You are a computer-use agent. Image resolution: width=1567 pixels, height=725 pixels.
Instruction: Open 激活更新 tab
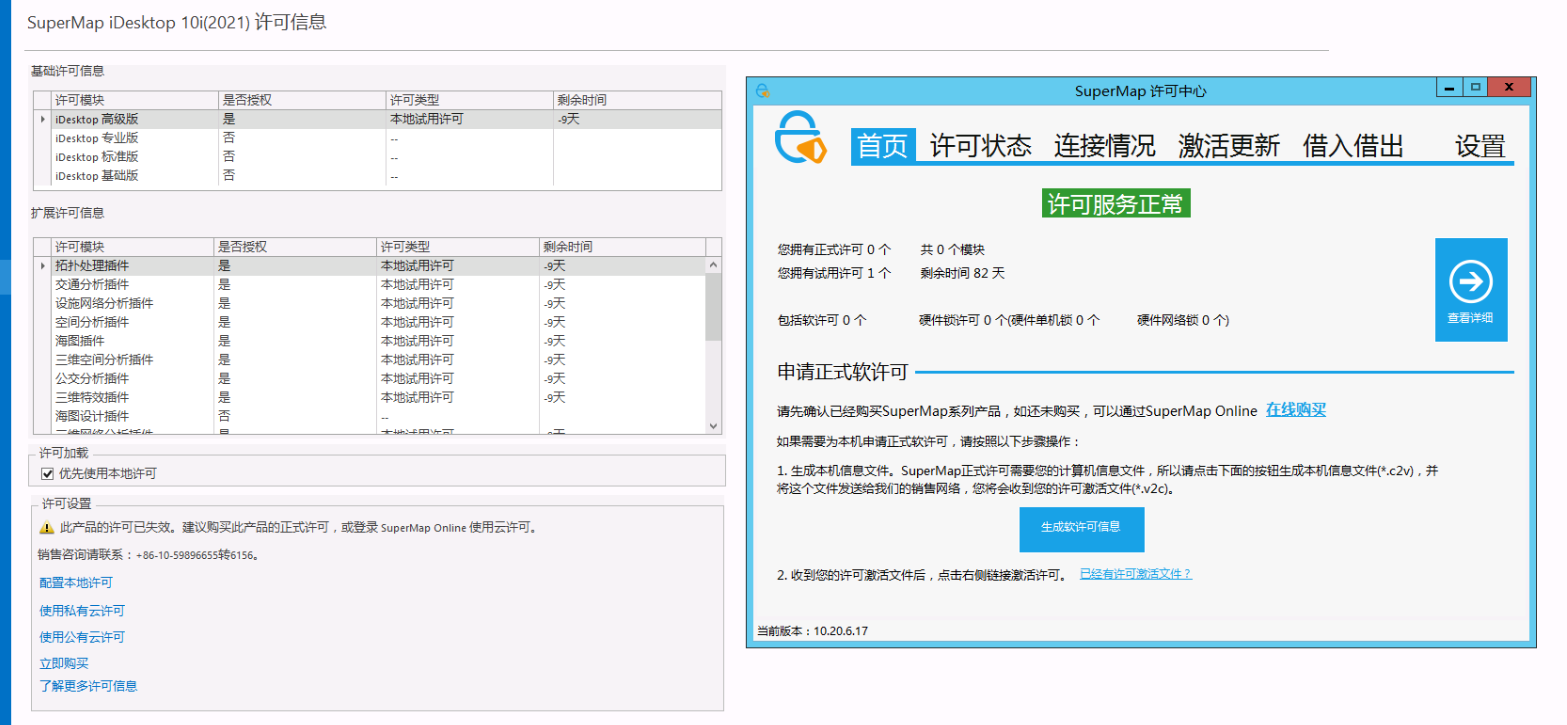(1229, 146)
